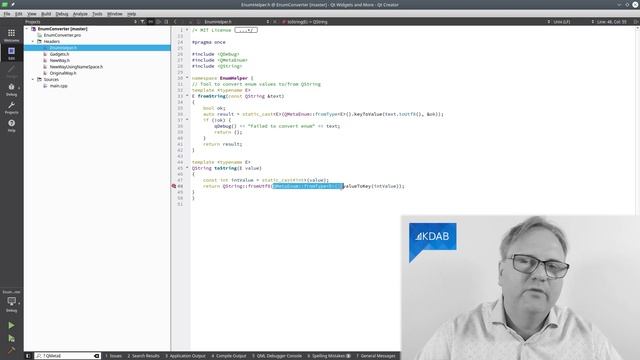Open the Debug mode in the sidebar

[11, 89]
